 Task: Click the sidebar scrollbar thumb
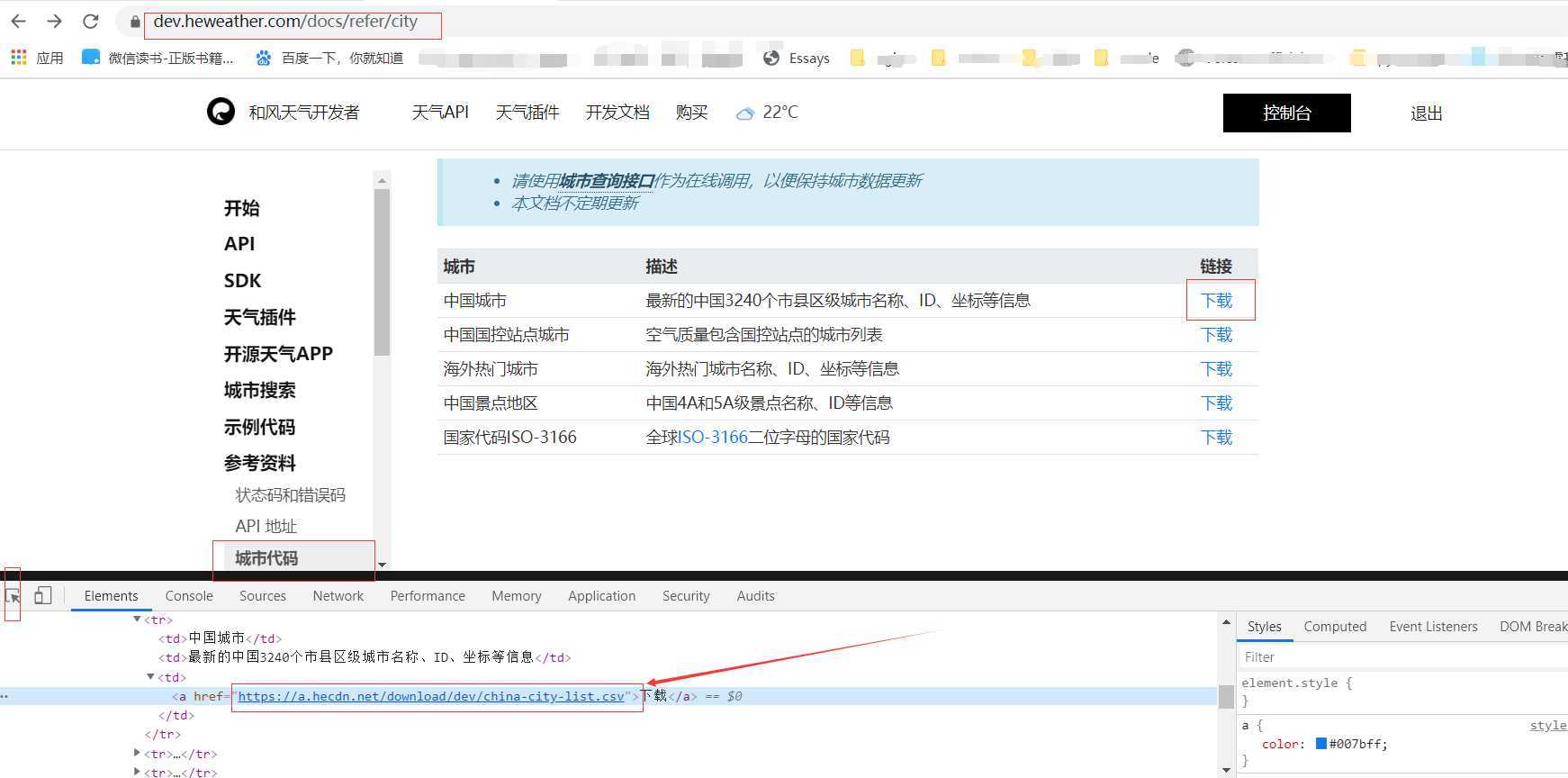pos(383,272)
